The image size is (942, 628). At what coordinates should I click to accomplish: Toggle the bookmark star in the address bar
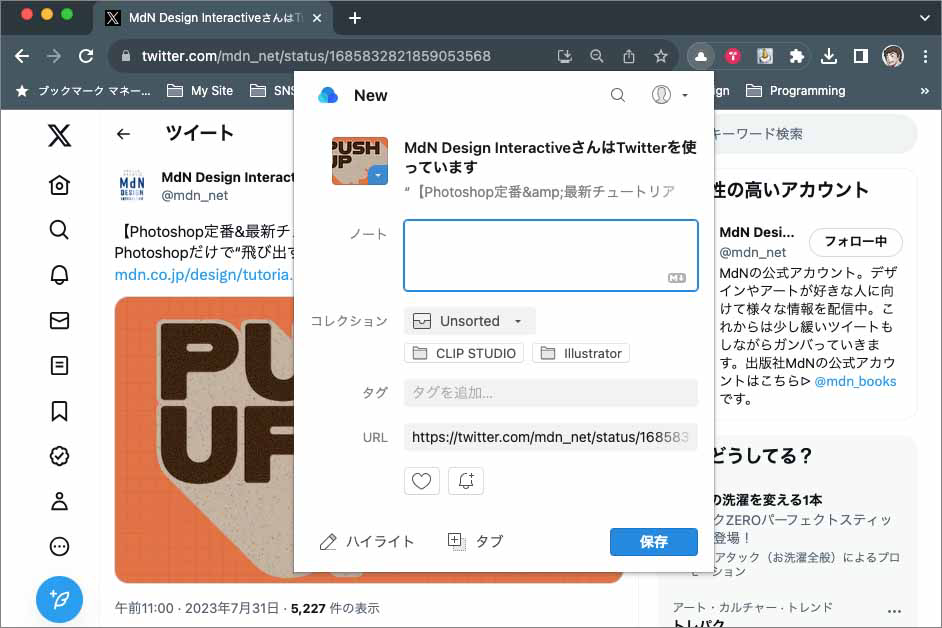[659, 57]
